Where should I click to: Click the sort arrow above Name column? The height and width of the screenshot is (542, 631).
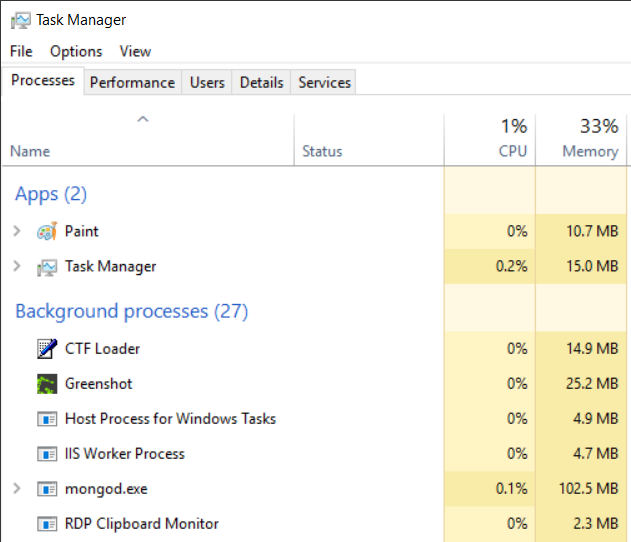coord(143,119)
